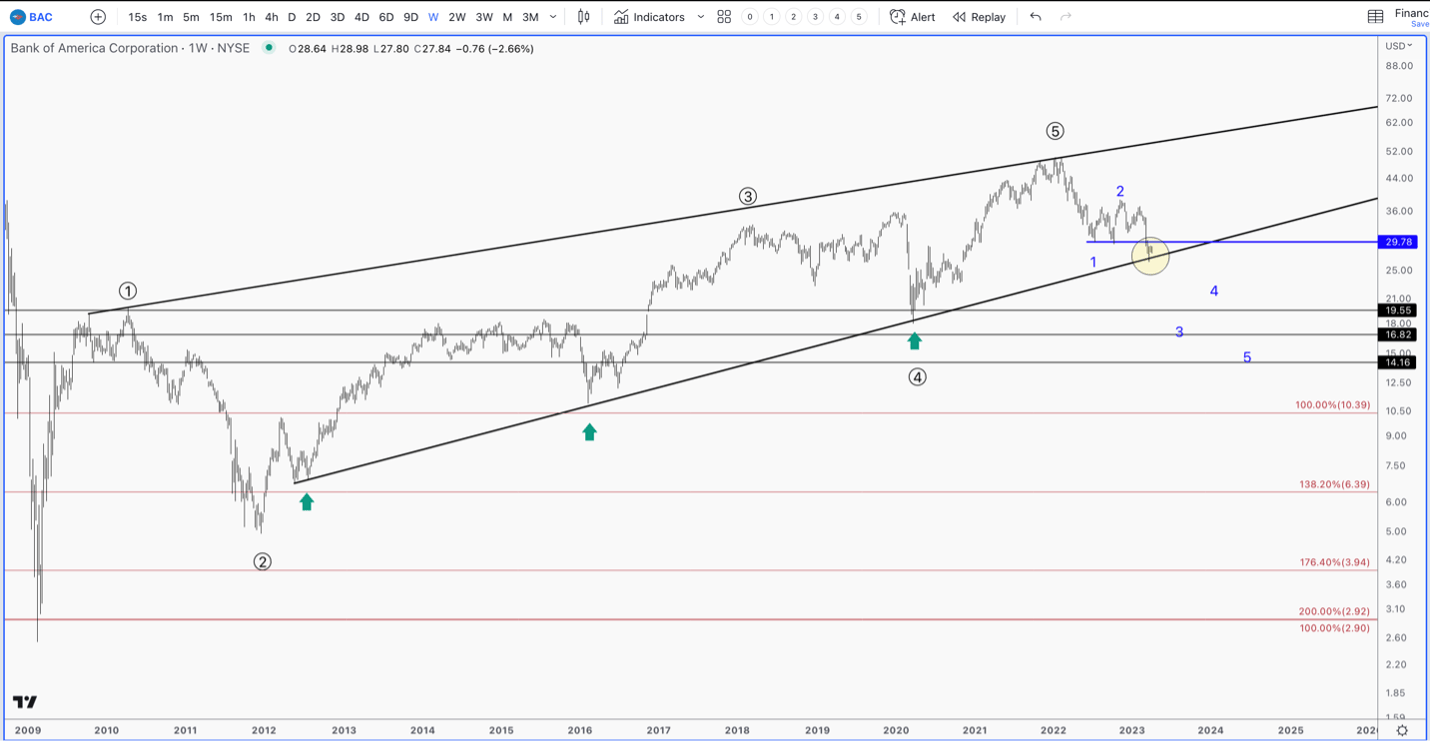The height and width of the screenshot is (745, 1430).
Task: Click the circled 5 toolbar button
Action: pyautogui.click(x=859, y=17)
